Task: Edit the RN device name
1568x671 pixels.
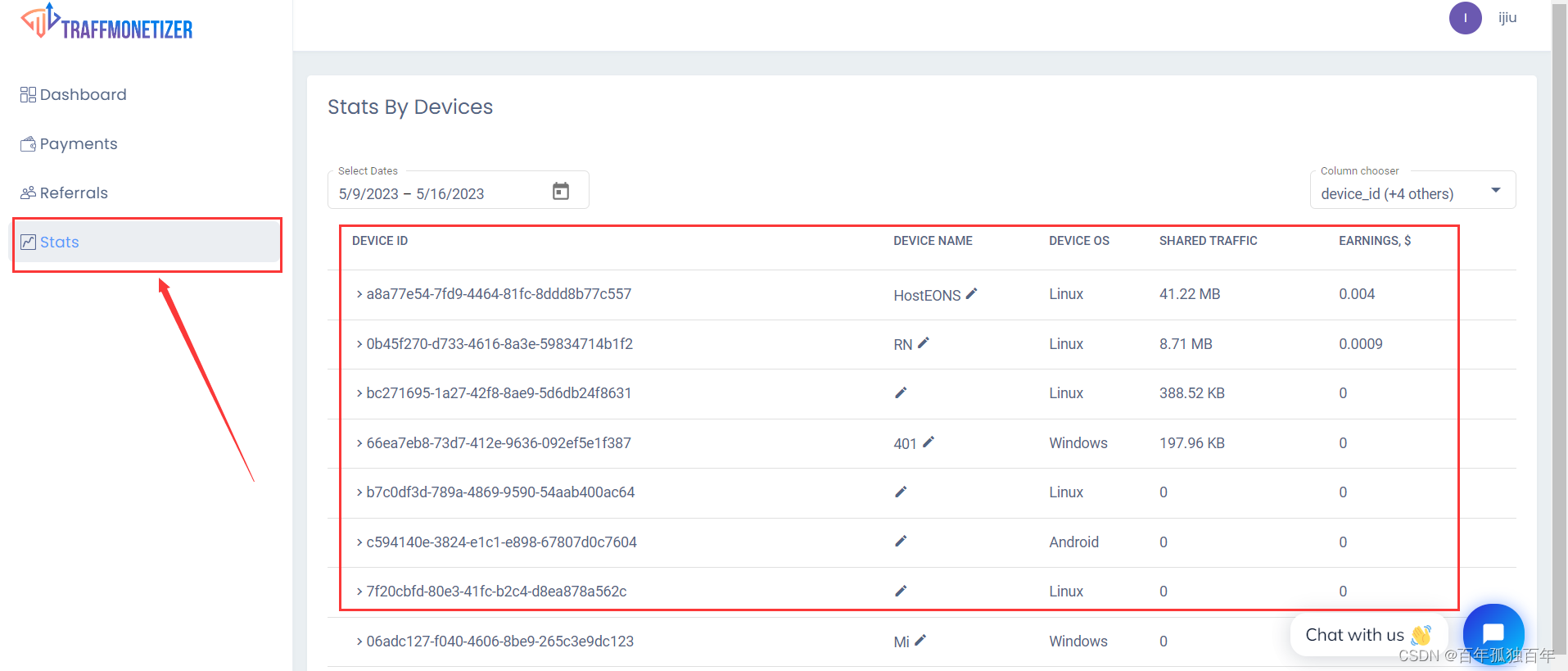Action: (924, 343)
